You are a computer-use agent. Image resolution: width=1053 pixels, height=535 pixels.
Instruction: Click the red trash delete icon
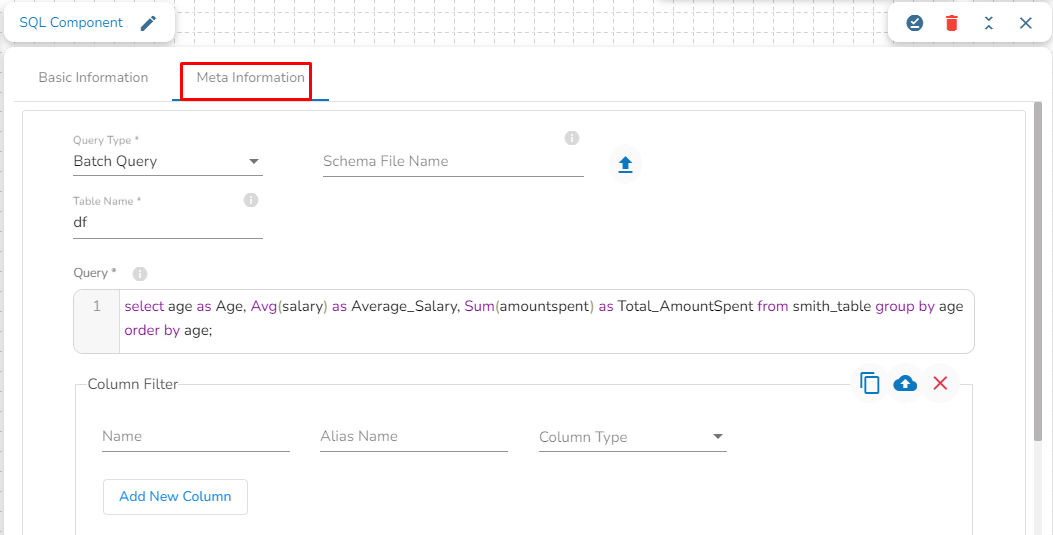point(951,22)
